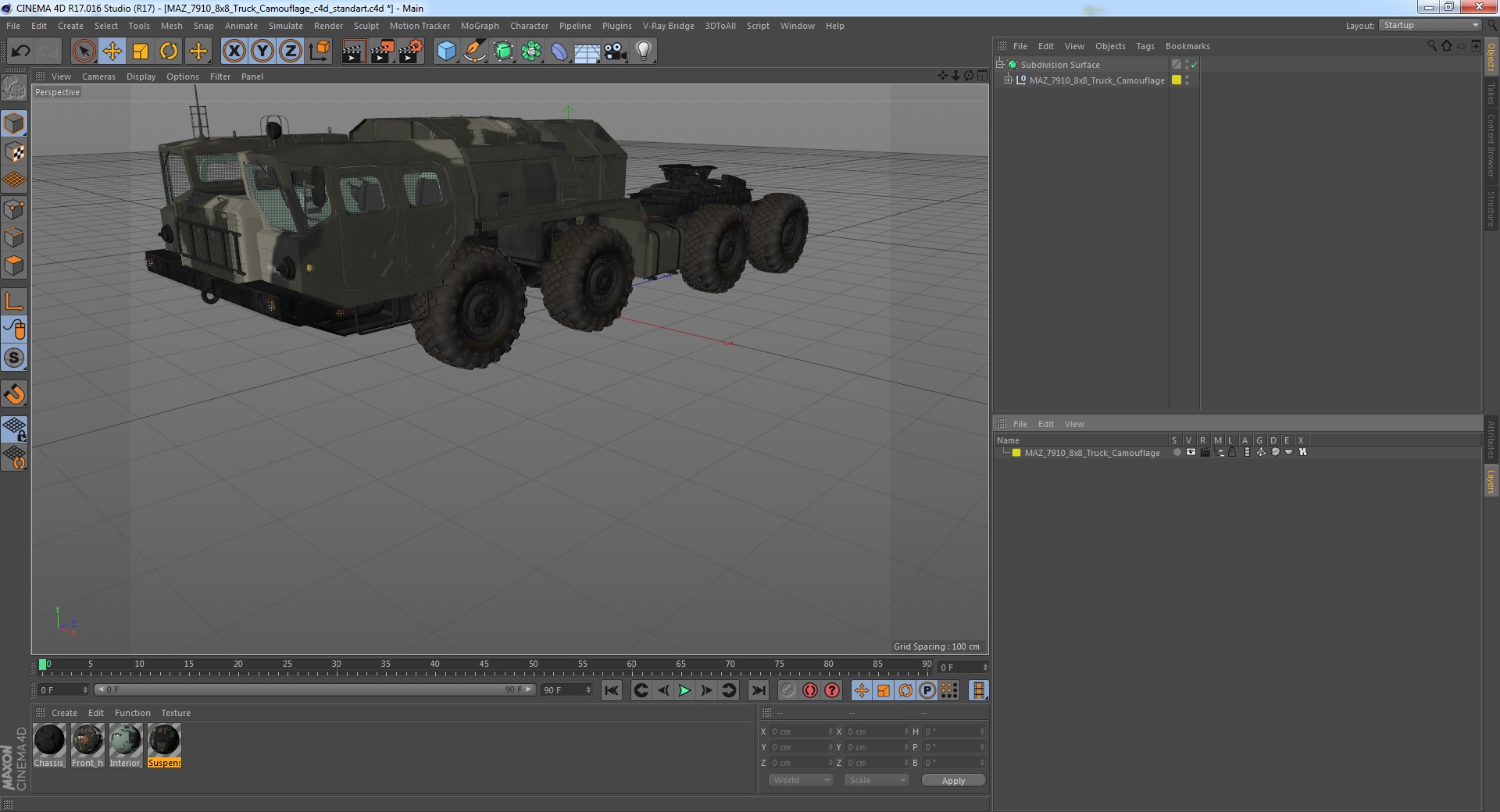Switch to Texture mode
The image size is (1500, 812).
14,152
